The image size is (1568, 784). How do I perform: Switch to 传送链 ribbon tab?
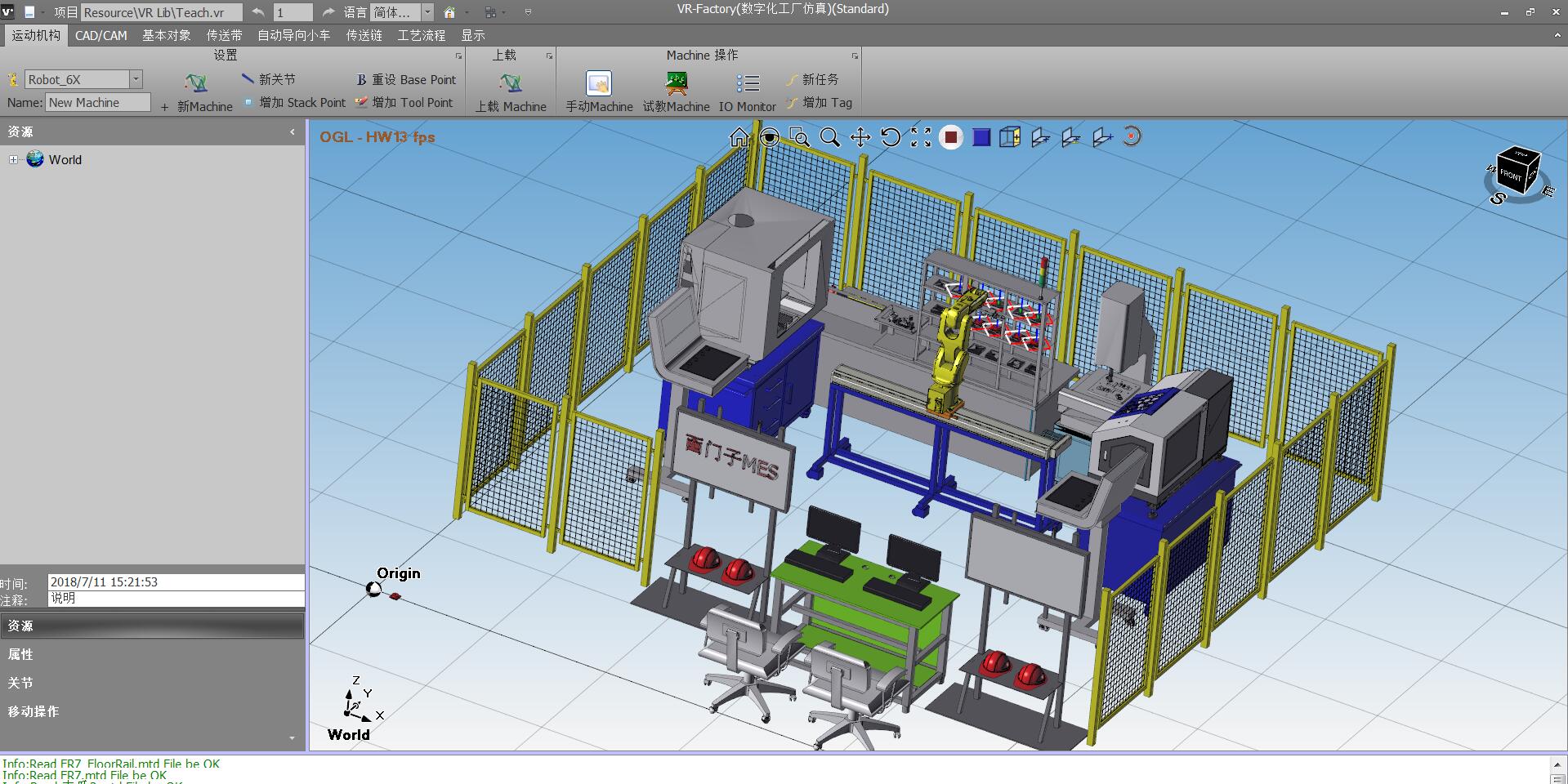pyautogui.click(x=364, y=35)
